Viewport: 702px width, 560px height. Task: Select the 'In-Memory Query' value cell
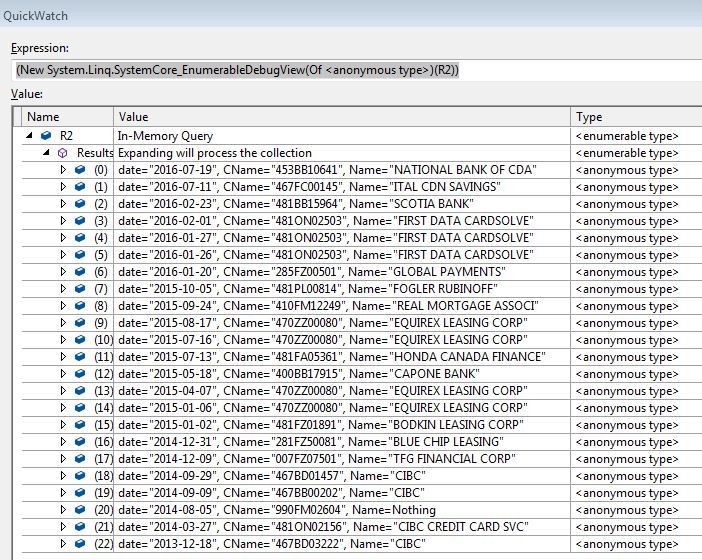342,136
